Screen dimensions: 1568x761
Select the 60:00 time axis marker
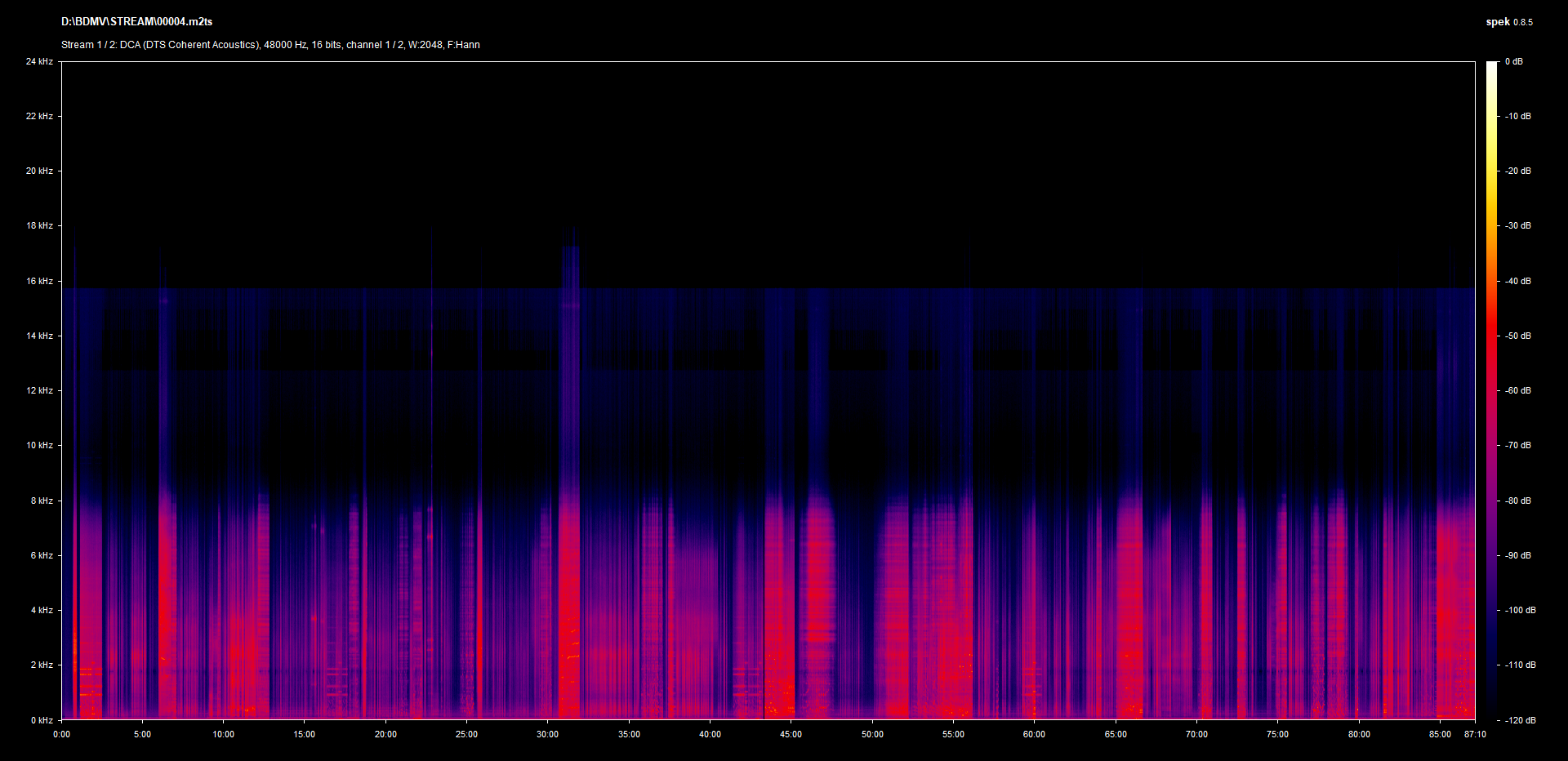pyautogui.click(x=1034, y=735)
